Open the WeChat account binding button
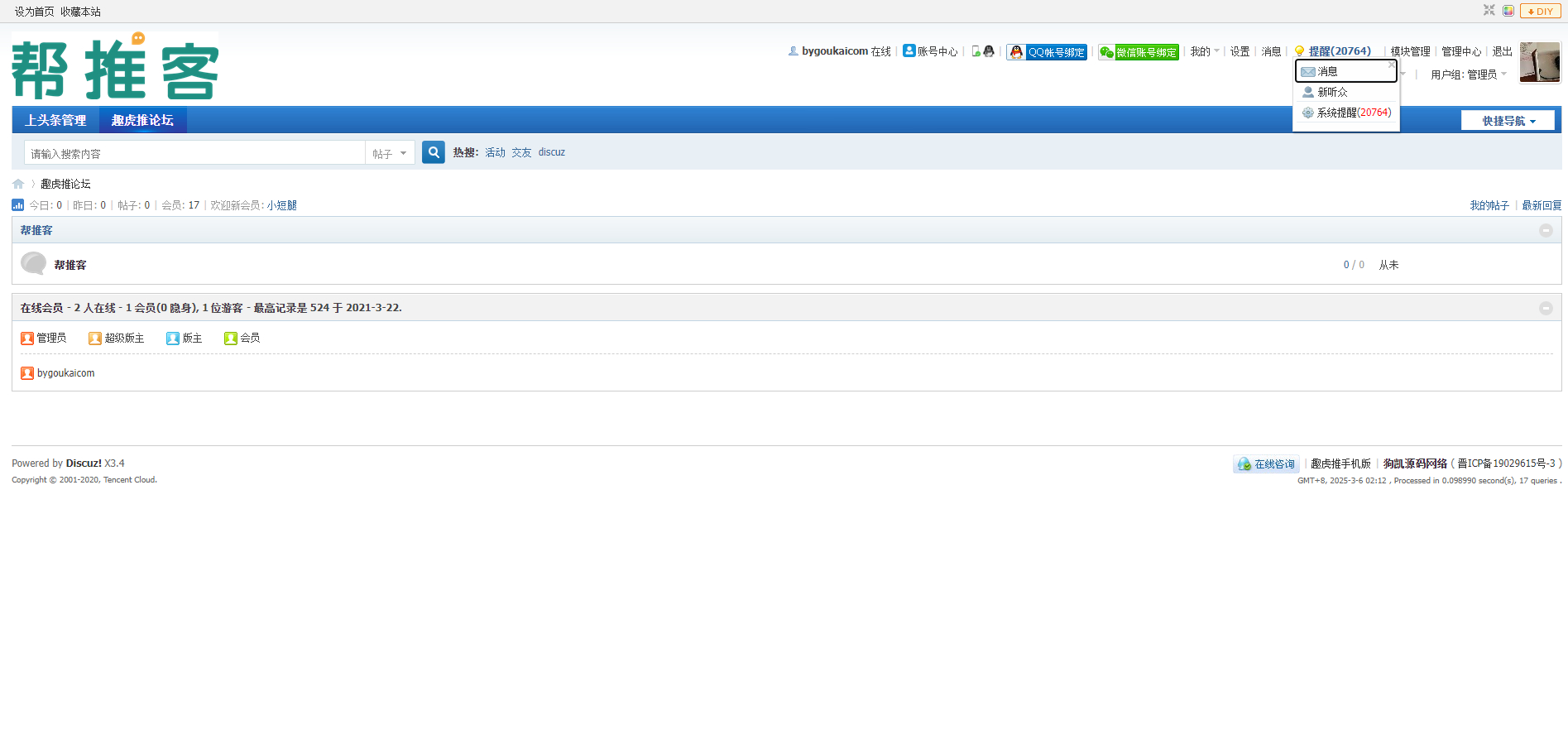This screenshot has width=1568, height=754. [x=1138, y=52]
